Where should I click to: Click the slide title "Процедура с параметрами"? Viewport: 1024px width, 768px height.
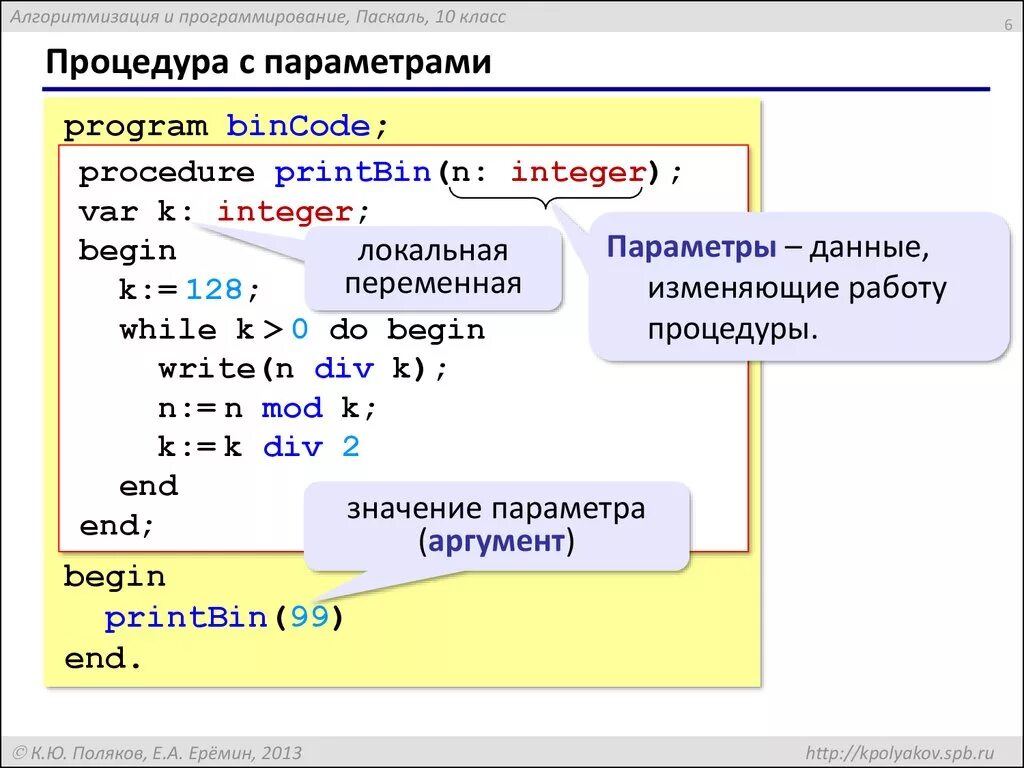(x=268, y=63)
